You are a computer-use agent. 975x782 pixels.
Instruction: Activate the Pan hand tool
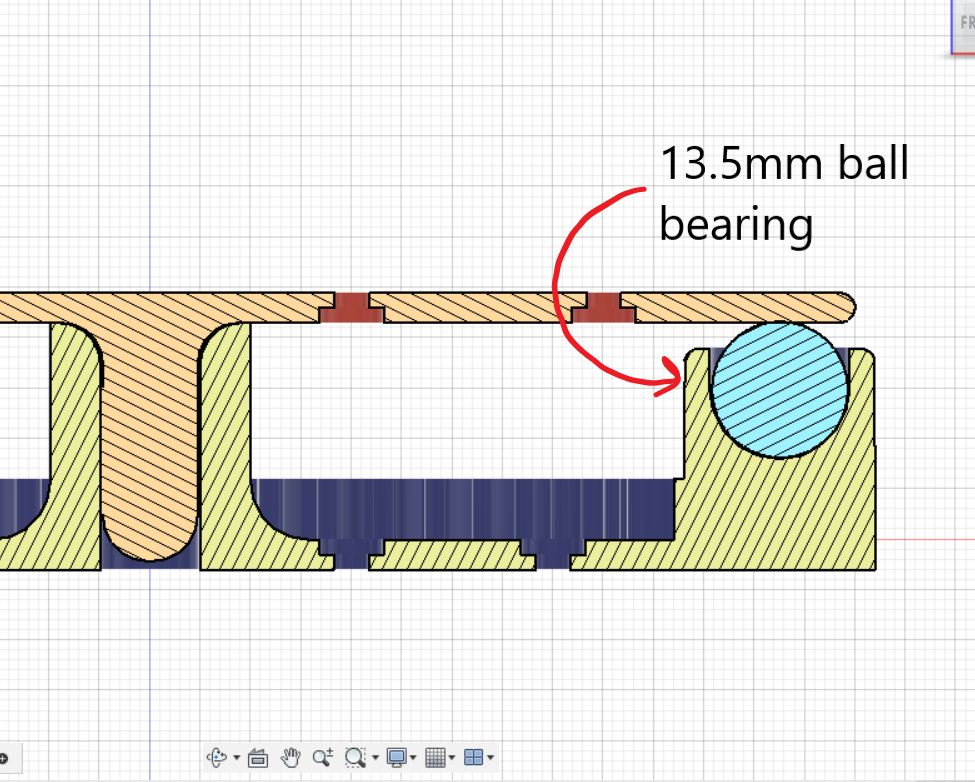pyautogui.click(x=290, y=757)
